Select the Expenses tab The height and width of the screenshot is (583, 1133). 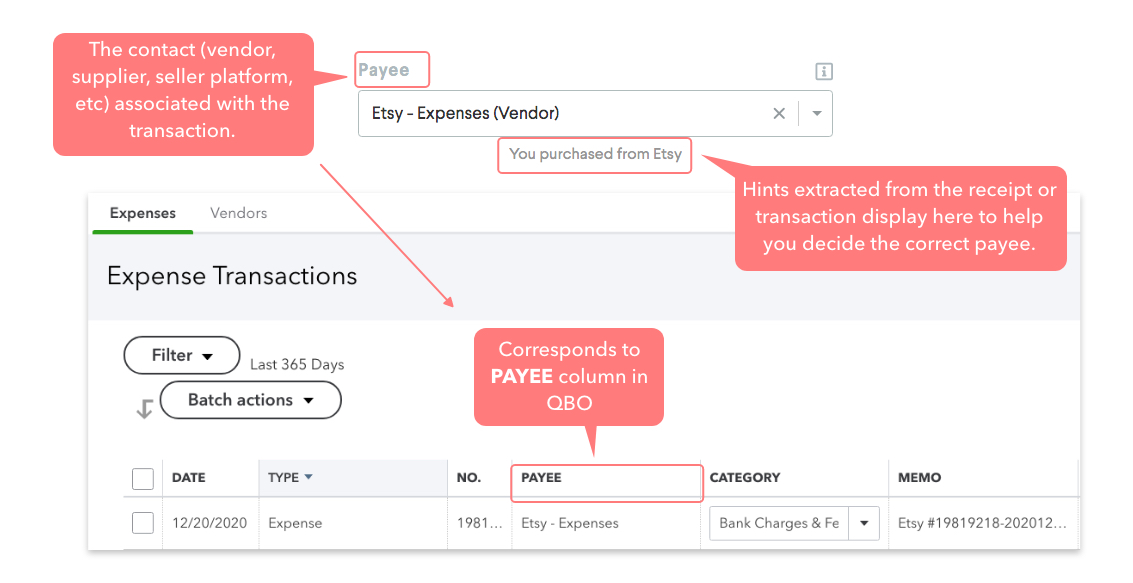[x=142, y=213]
